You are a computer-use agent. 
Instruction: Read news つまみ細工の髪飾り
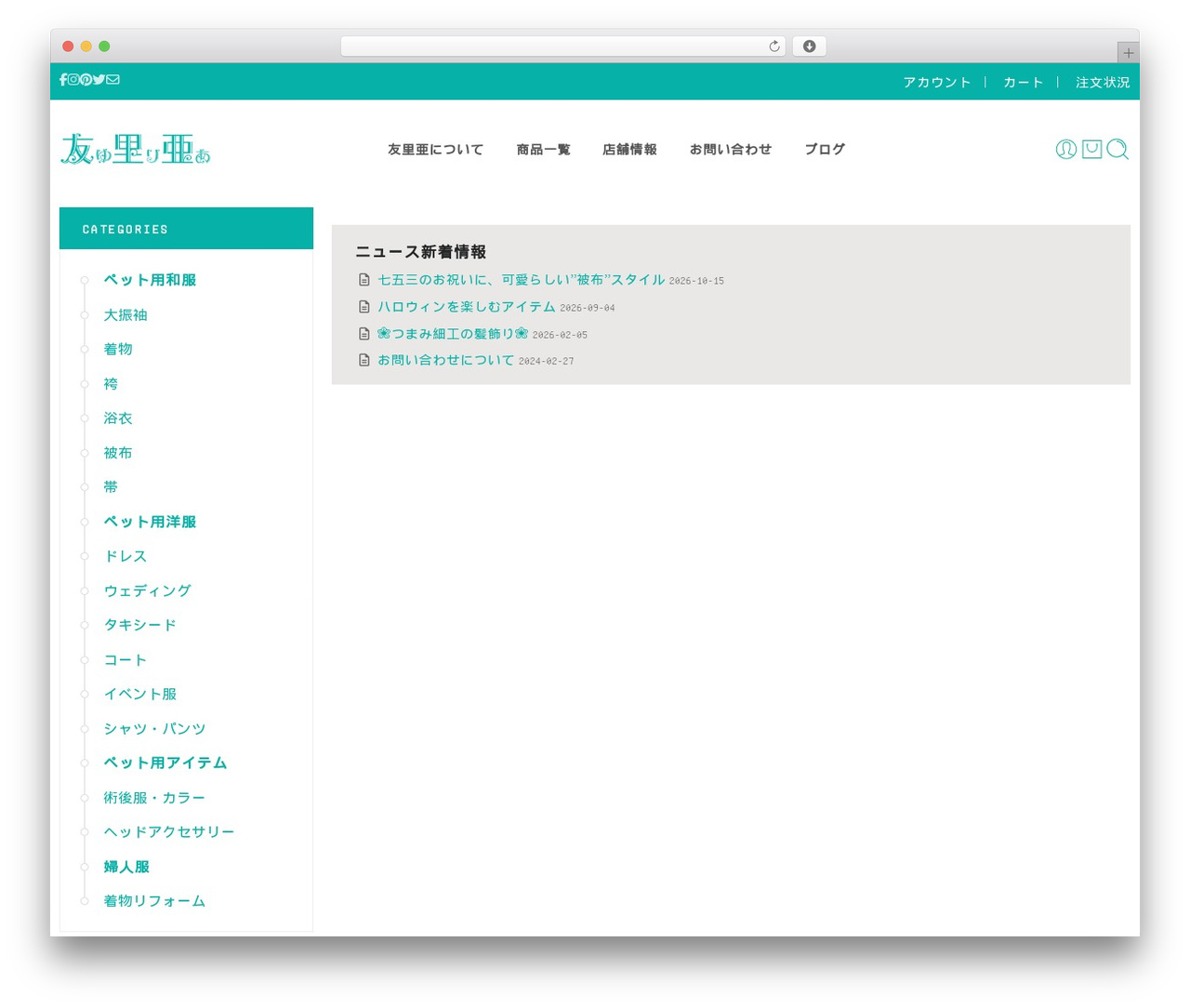pos(452,334)
